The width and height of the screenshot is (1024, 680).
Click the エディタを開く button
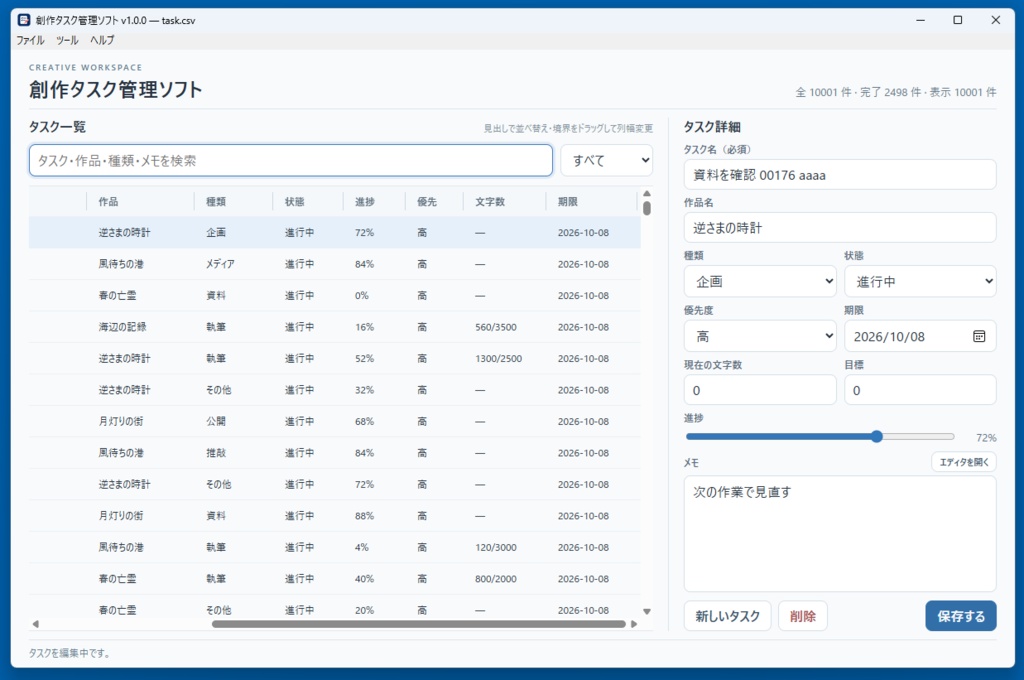pyautogui.click(x=963, y=462)
